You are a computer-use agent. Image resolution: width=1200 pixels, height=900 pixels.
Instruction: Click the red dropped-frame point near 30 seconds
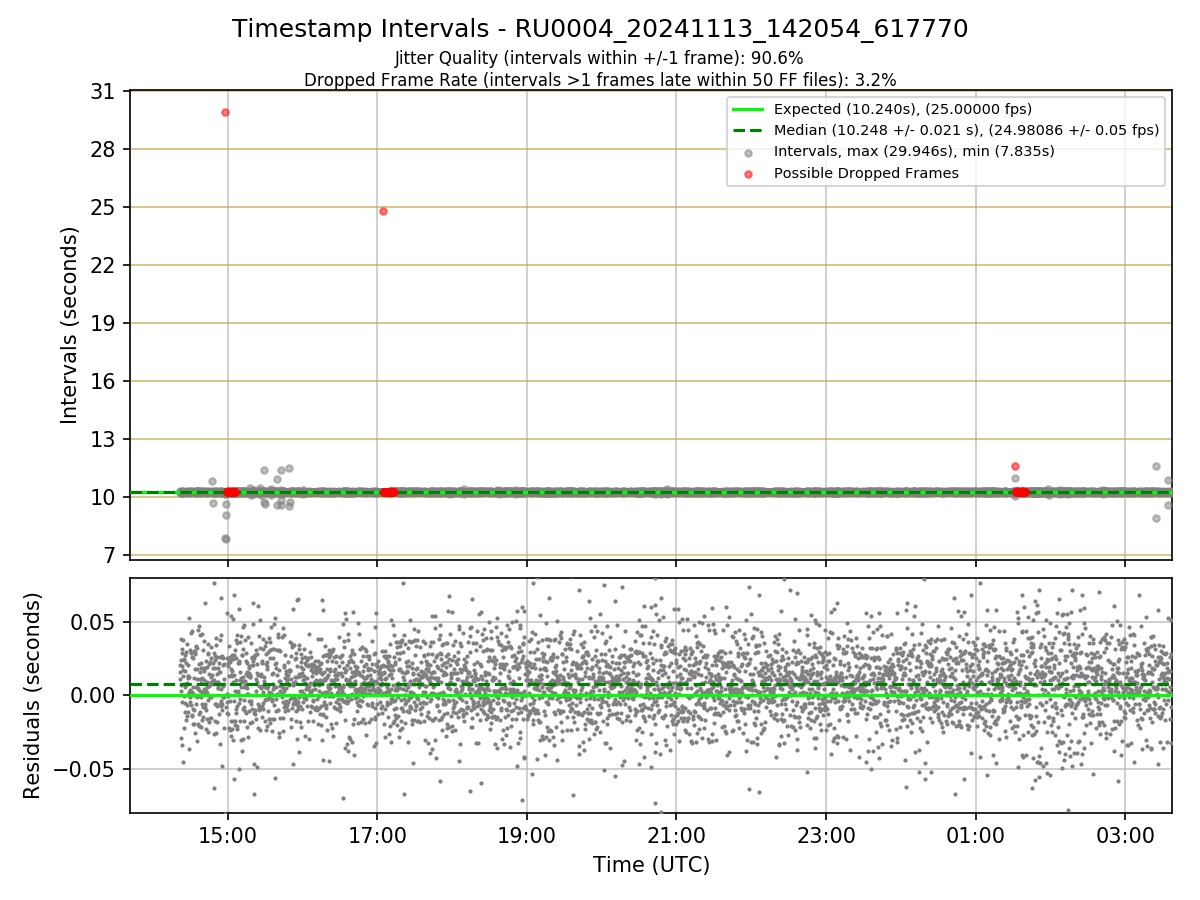(225, 112)
